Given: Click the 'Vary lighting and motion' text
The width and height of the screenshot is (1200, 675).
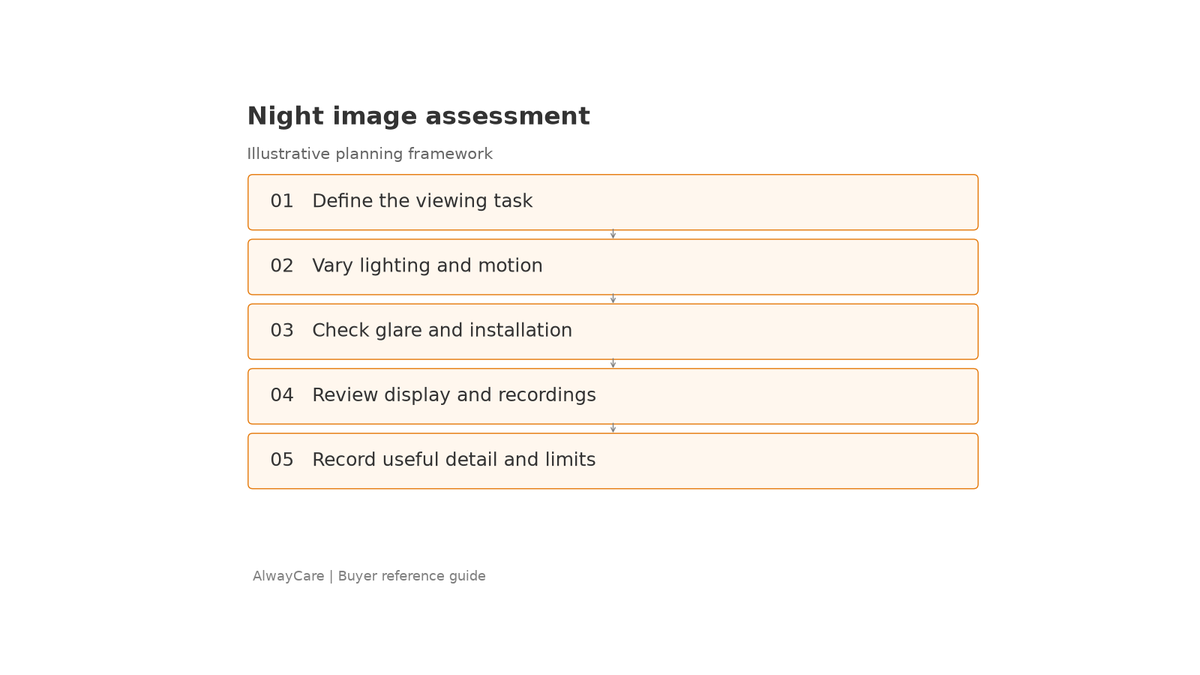Looking at the screenshot, I should pos(427,267).
